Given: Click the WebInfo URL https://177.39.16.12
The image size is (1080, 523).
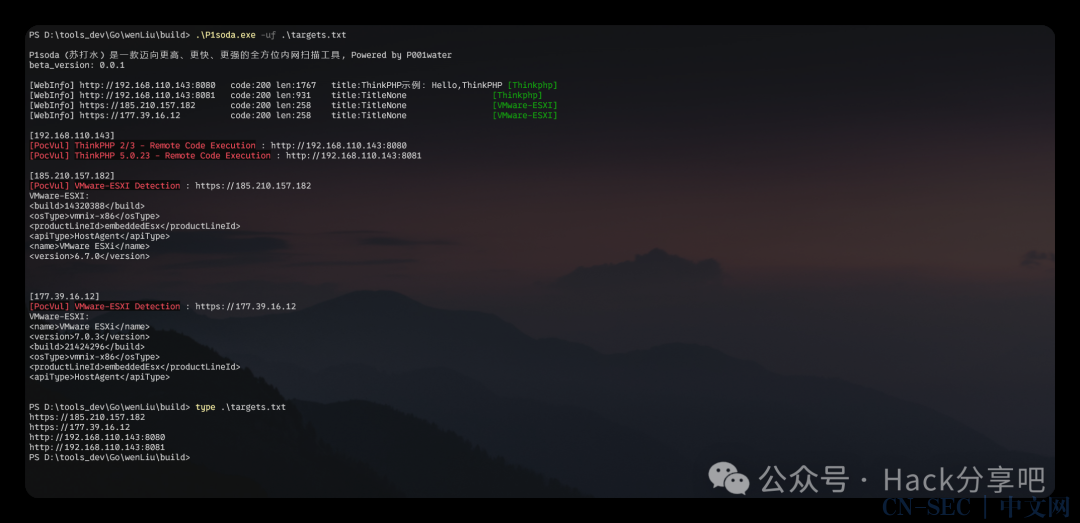Looking at the screenshot, I should pyautogui.click(x=129, y=115).
